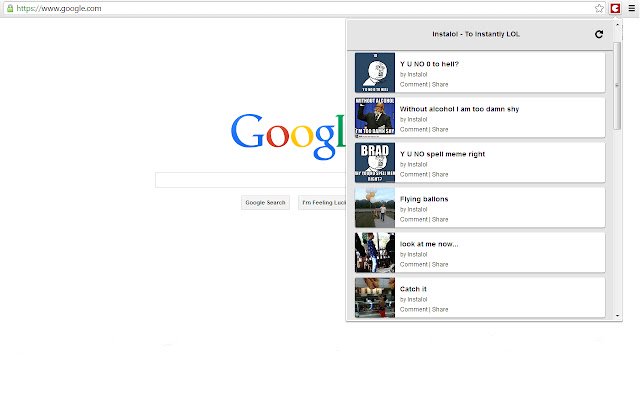The image size is (640, 400).
Task: Share the 'look at me now...' post
Action: (440, 264)
